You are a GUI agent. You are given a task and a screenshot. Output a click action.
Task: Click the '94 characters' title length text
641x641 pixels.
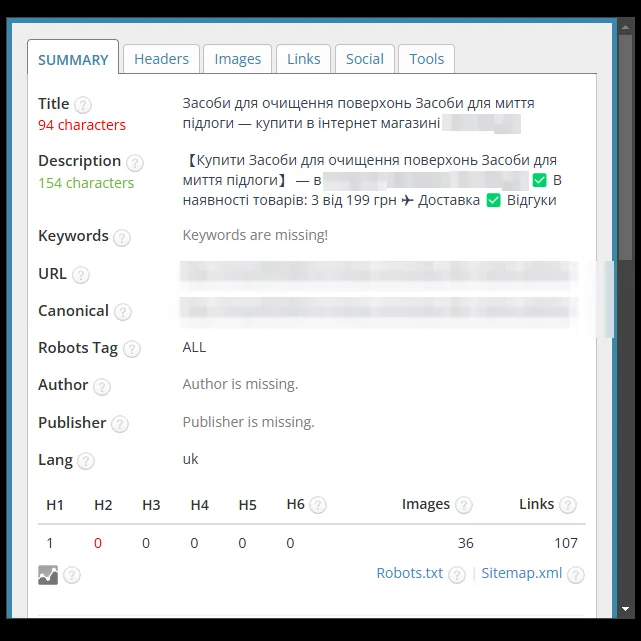[82, 125]
